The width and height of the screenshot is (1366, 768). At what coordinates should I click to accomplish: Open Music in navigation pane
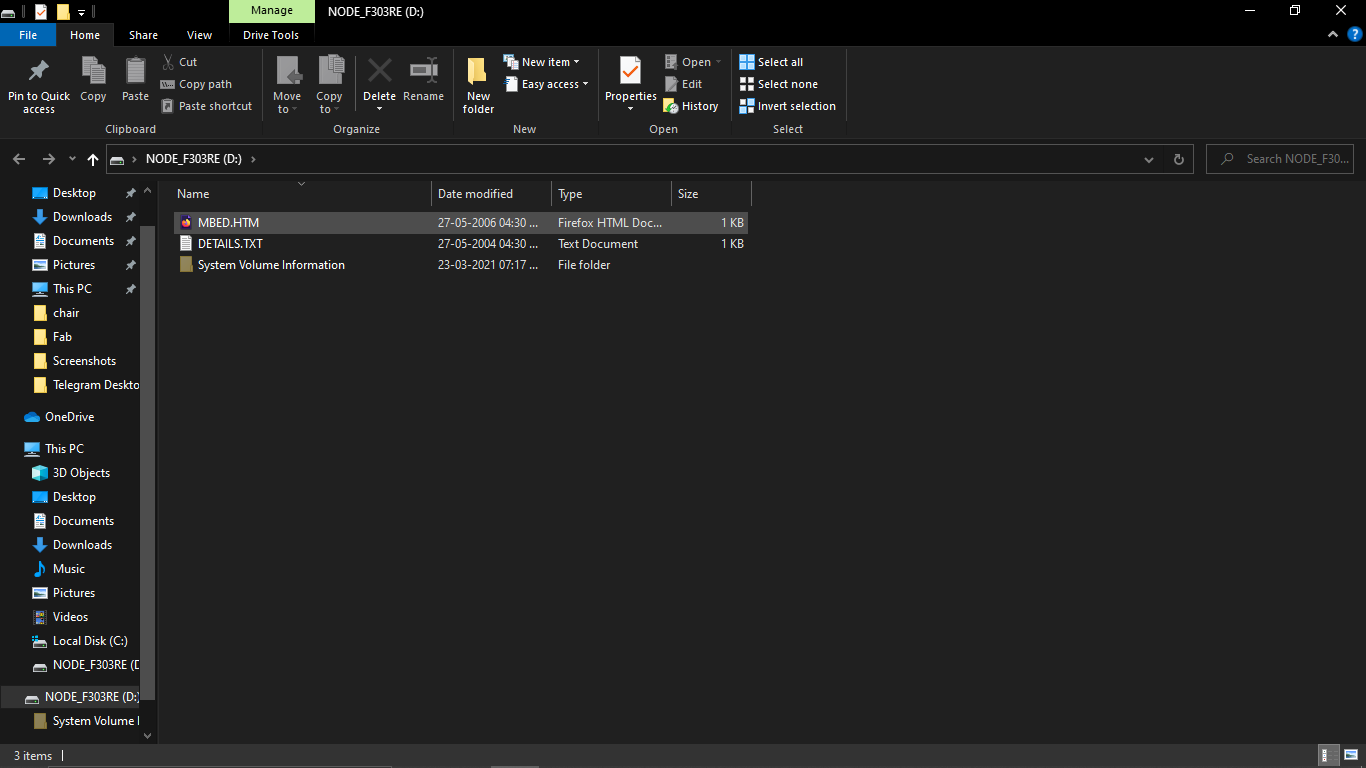(x=68, y=569)
